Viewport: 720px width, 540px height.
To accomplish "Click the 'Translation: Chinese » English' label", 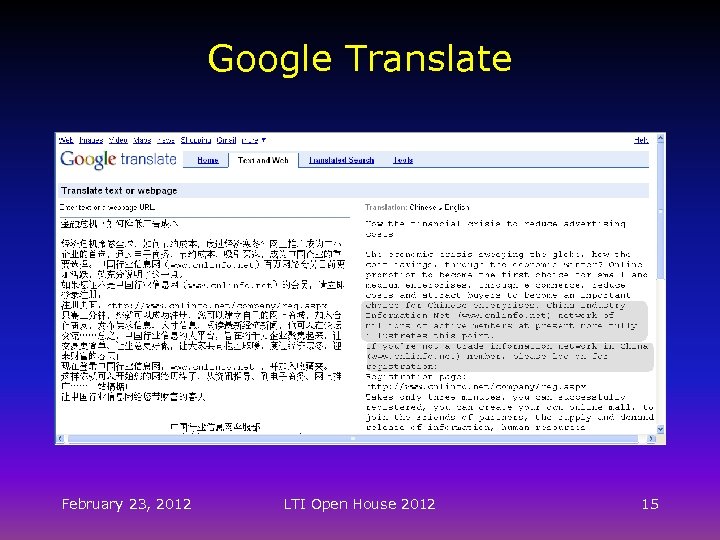I will point(417,207).
